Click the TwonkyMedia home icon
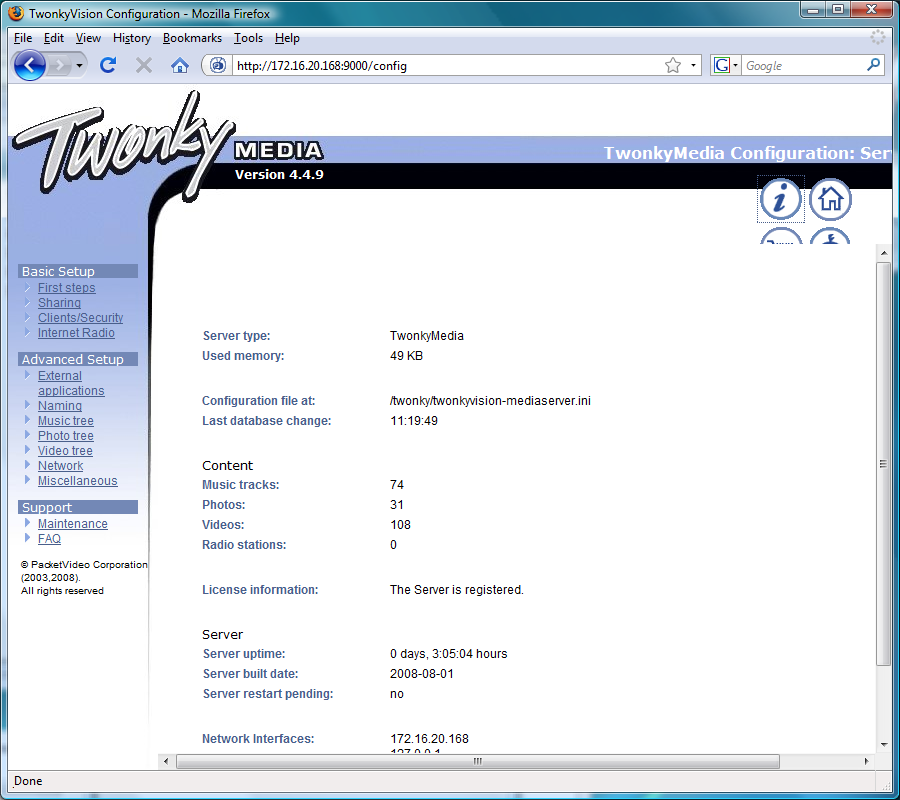This screenshot has width=900, height=800. pos(830,199)
